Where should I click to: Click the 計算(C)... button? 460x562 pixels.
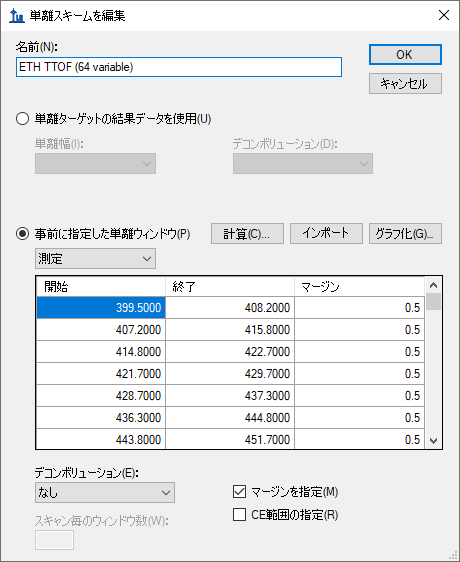[x=247, y=234]
